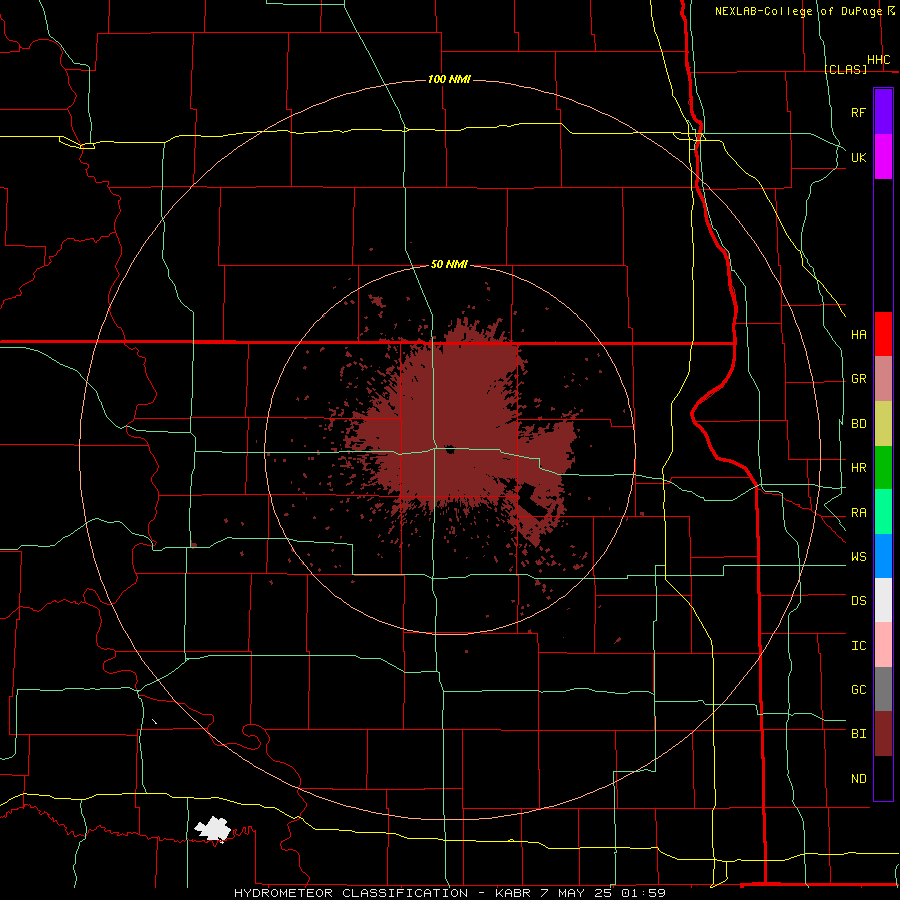Click the 'HYDROMETEOR CLASSIFICATION' title text
This screenshot has height=900, width=900.
click(351, 893)
